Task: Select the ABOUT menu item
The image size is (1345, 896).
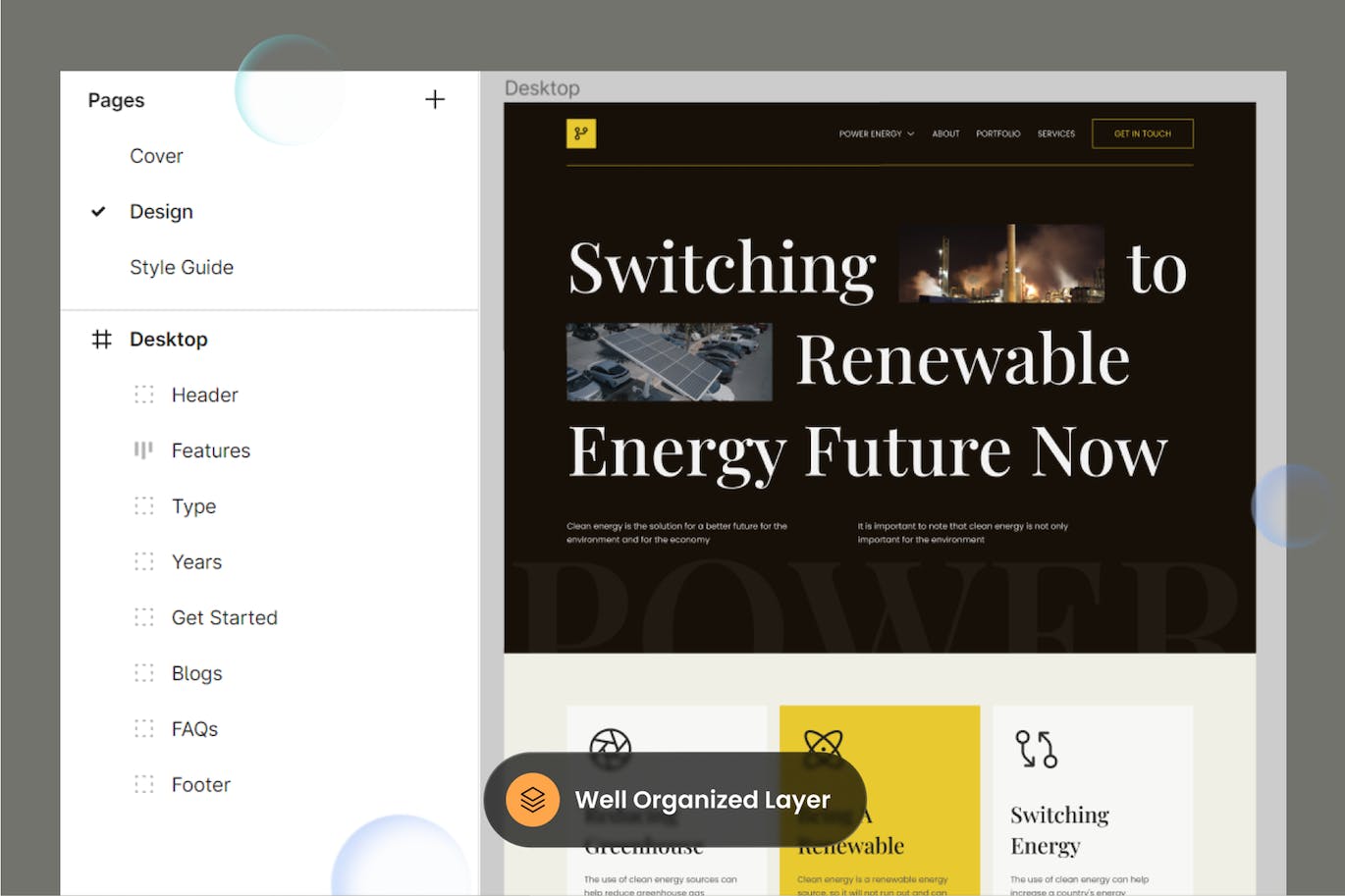Action: 945,133
